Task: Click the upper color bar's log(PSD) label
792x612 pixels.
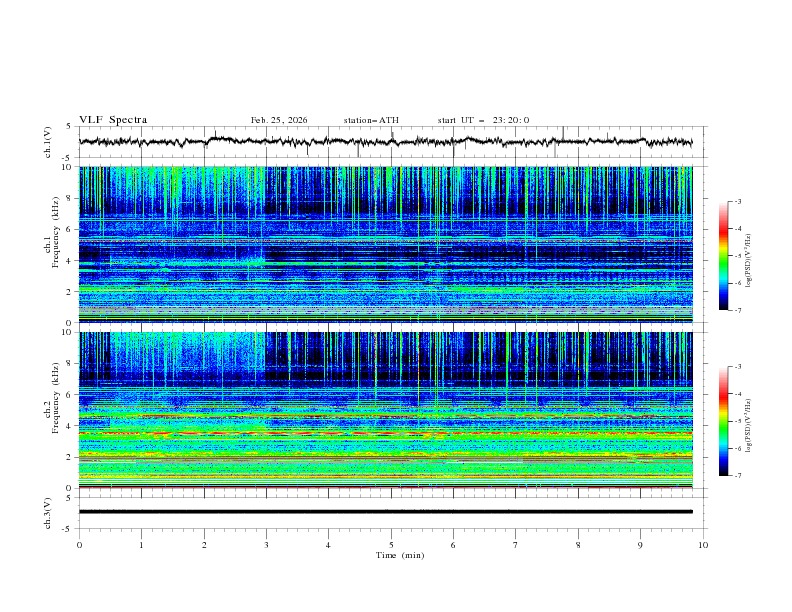Action: coord(749,261)
